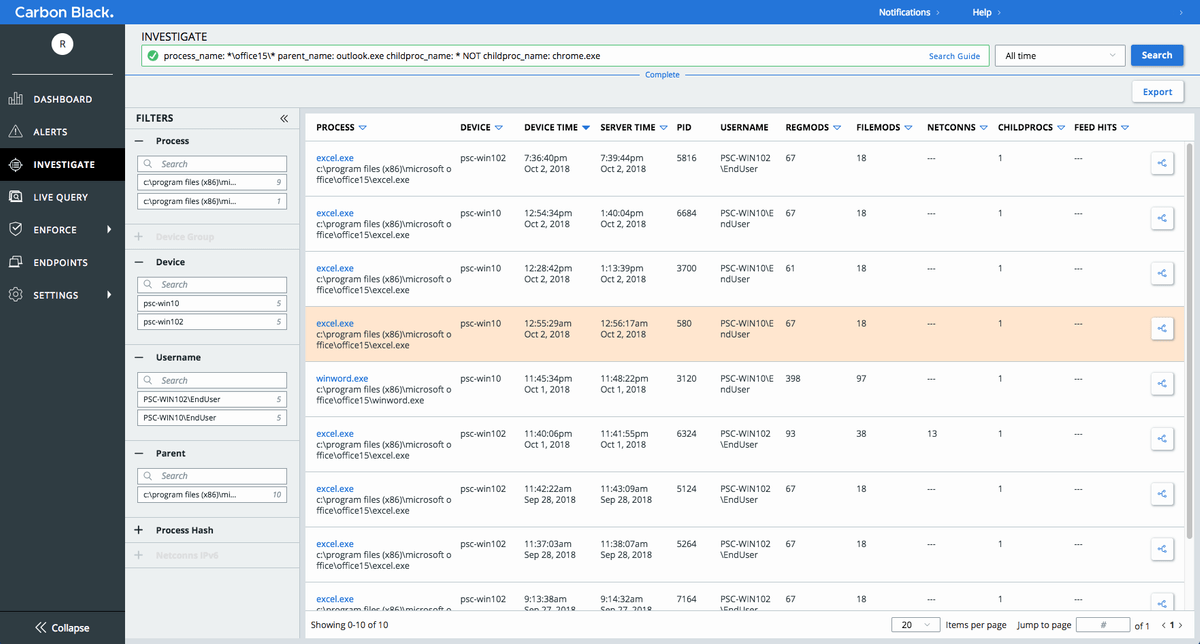Screen dimensions: 1200x644
Task: Open process tree for PID 3700
Action: coord(1162,274)
